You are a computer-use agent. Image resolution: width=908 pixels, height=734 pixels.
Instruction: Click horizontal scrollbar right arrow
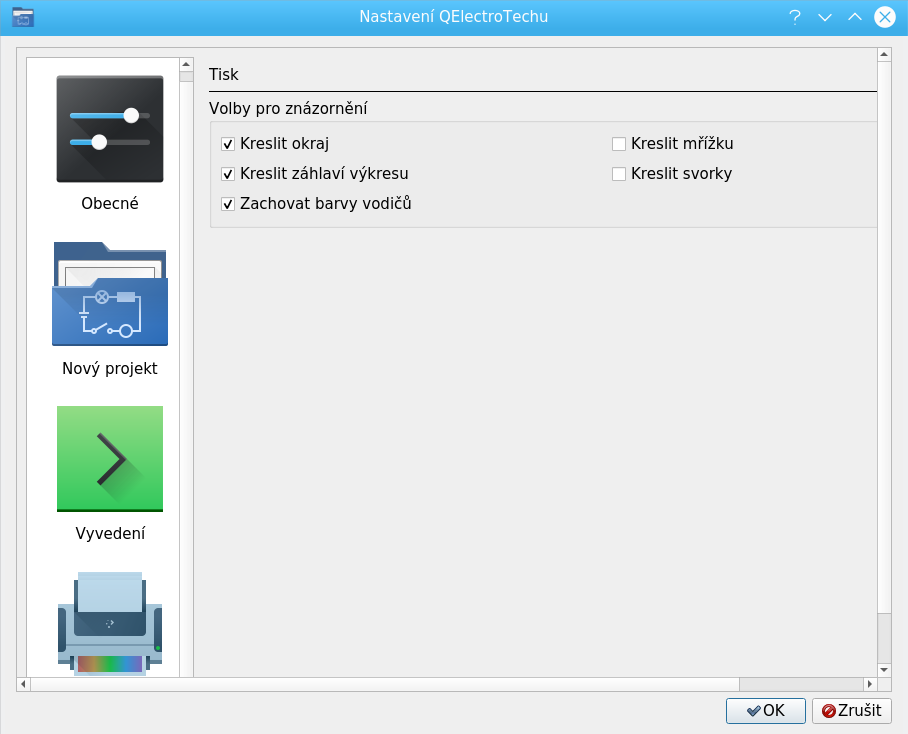870,685
